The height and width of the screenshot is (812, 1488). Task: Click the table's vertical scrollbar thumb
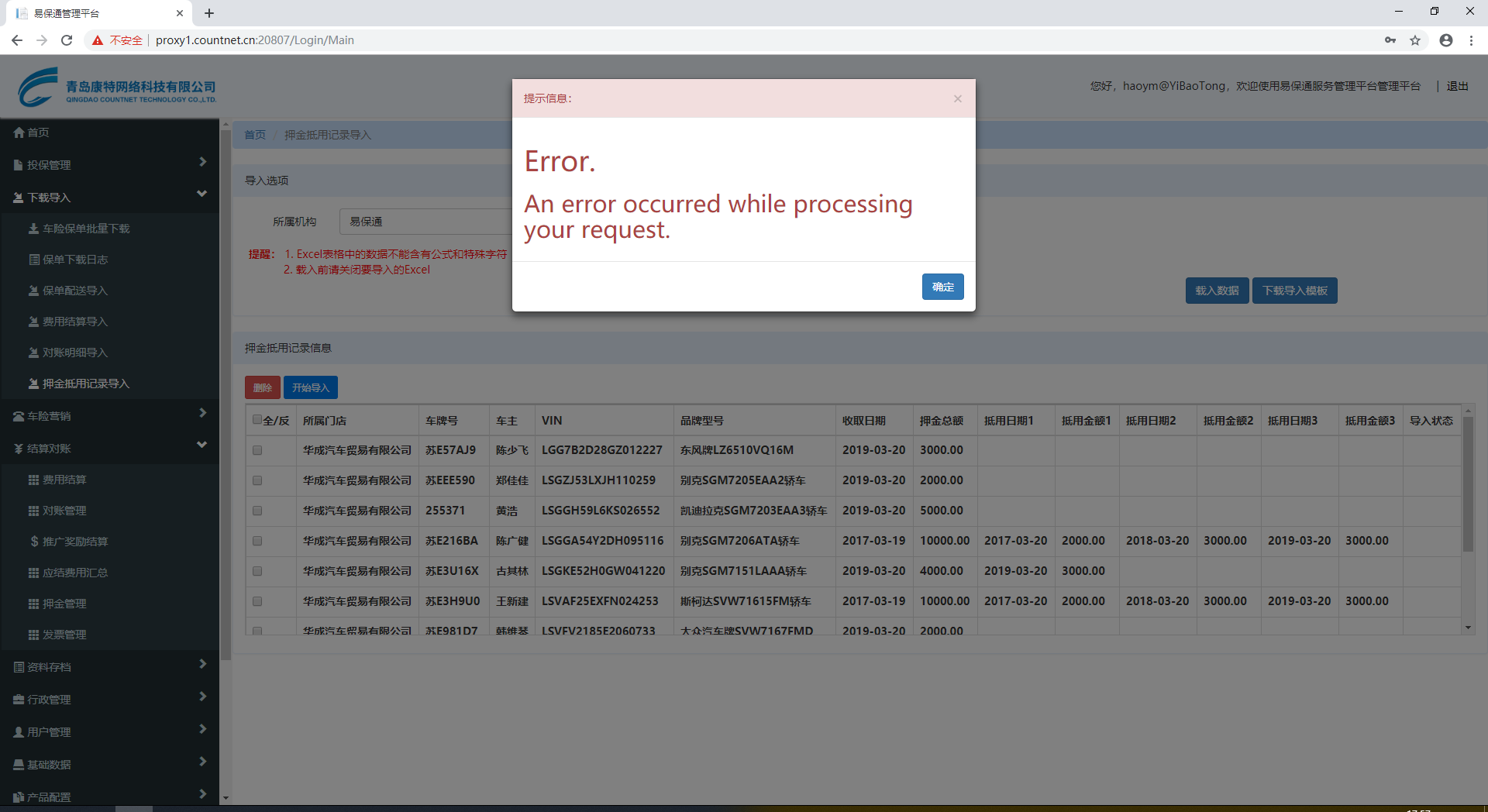1468,484
